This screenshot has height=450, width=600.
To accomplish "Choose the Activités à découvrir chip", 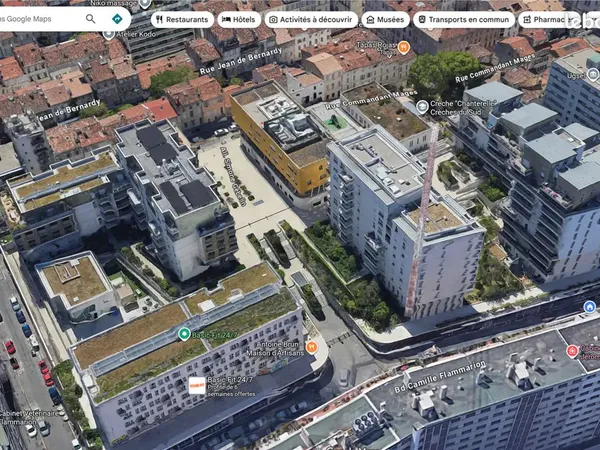I will 311,20.
